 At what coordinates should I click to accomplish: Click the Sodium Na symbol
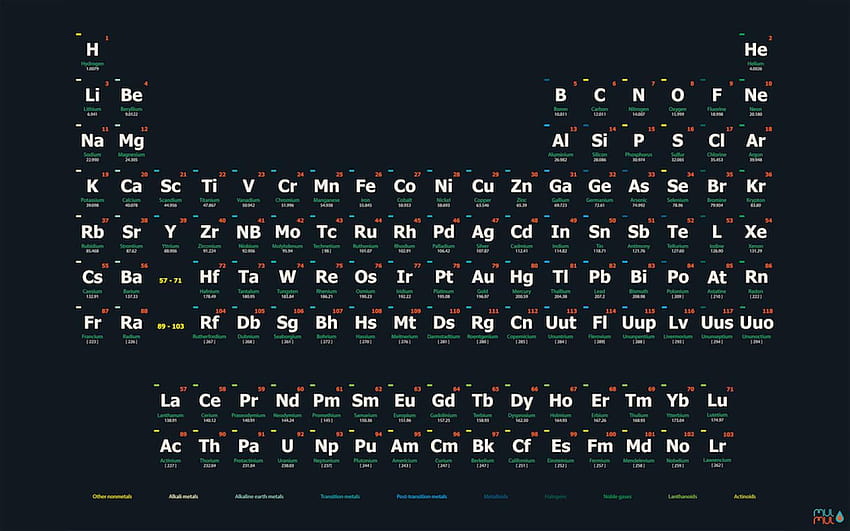93,141
